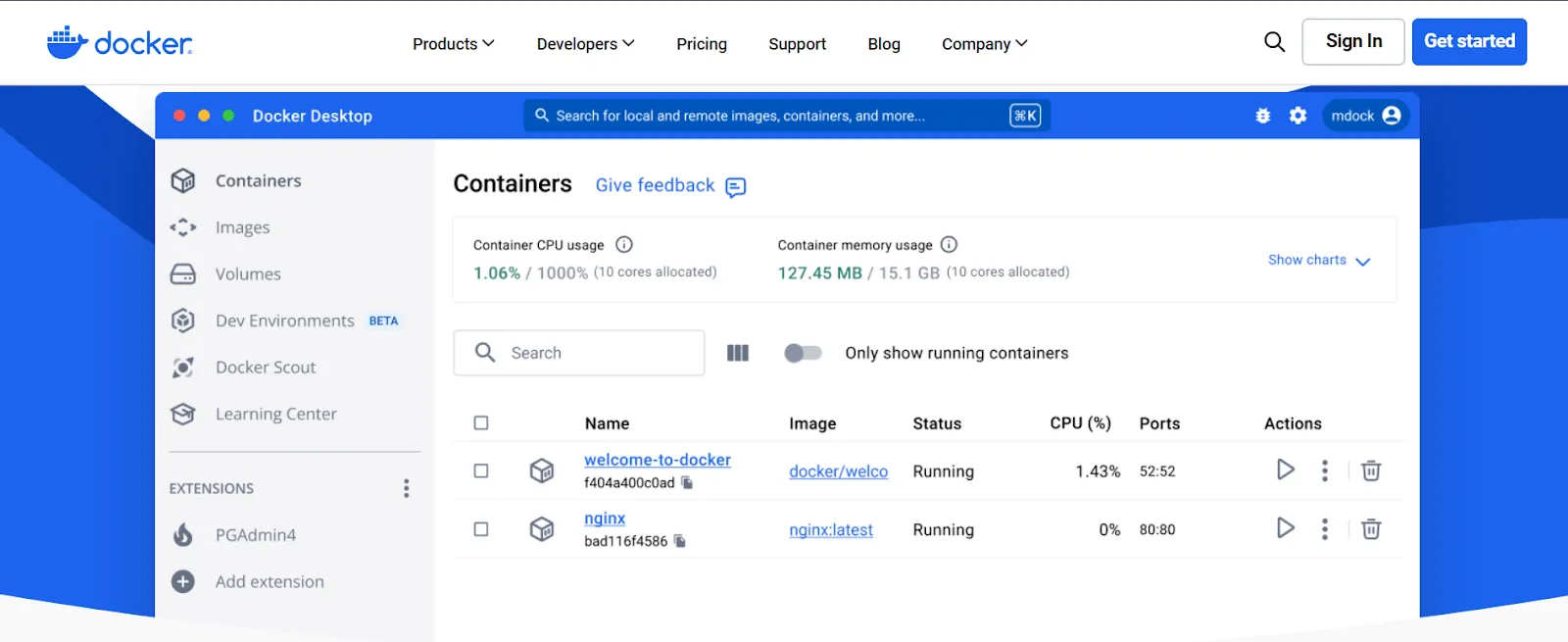Start the welcome-to-docker container with play icon
1568x642 pixels.
(x=1286, y=470)
